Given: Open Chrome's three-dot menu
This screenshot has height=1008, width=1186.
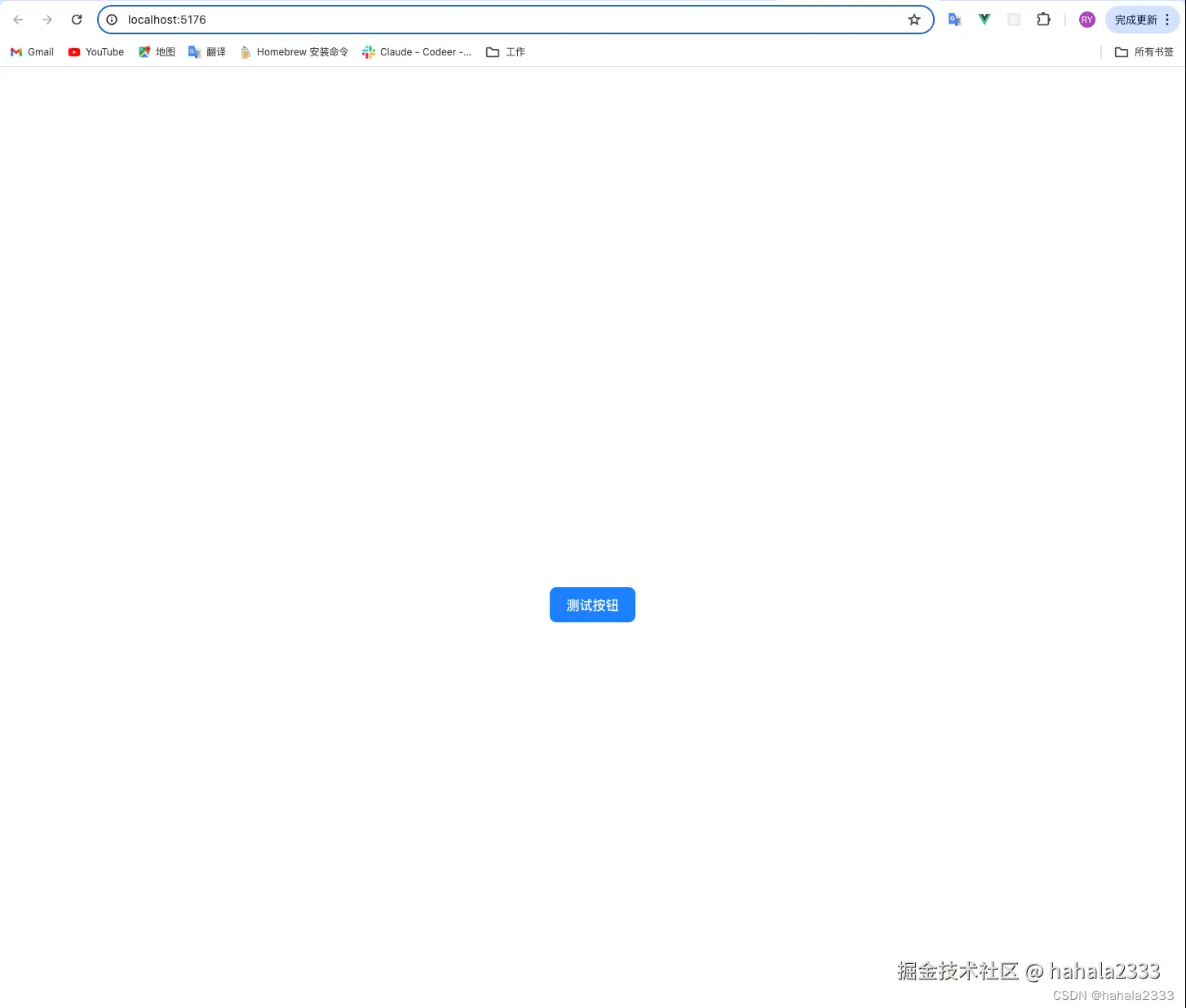Looking at the screenshot, I should (1168, 19).
